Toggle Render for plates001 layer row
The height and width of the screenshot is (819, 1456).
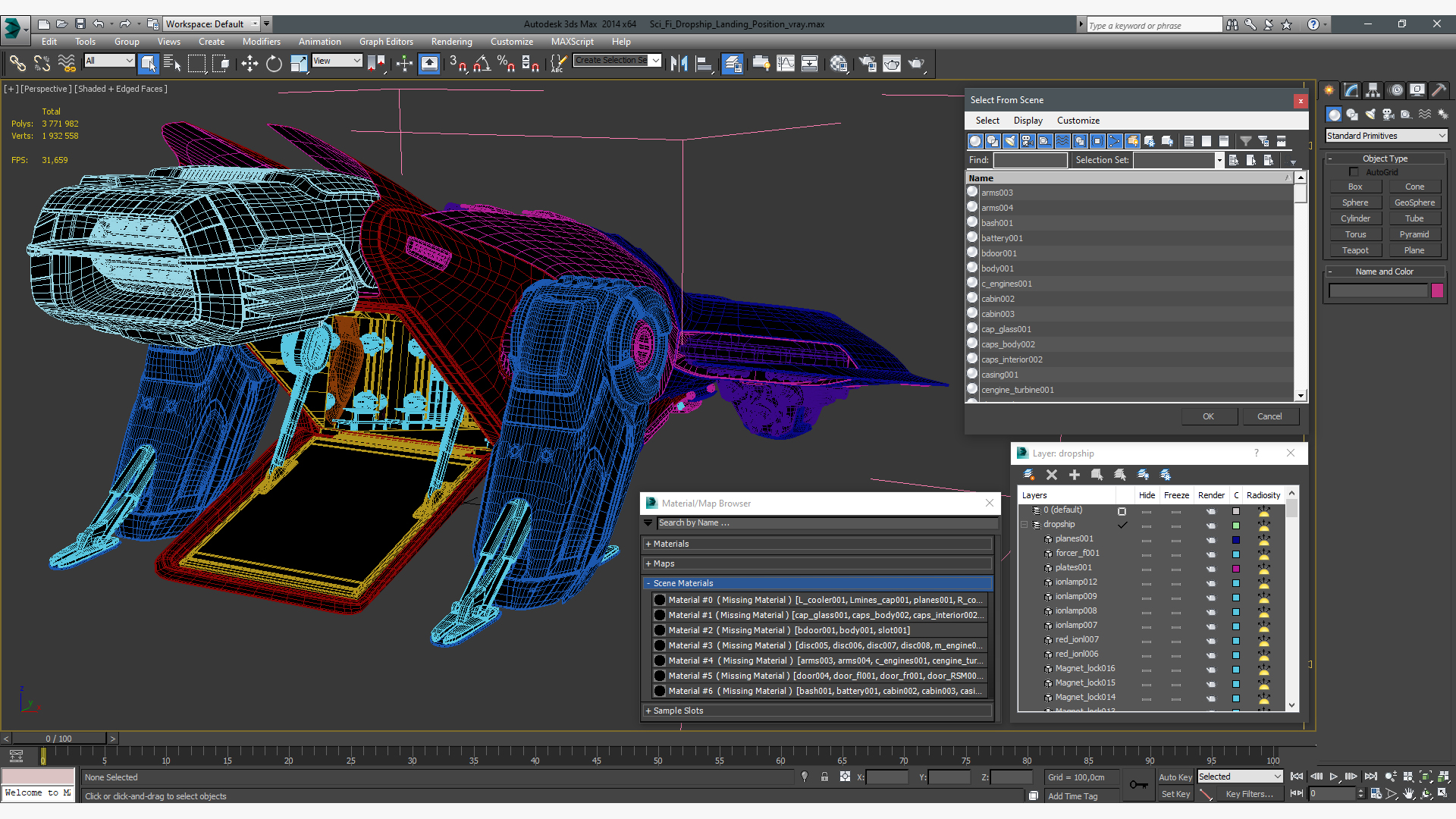coord(1211,569)
